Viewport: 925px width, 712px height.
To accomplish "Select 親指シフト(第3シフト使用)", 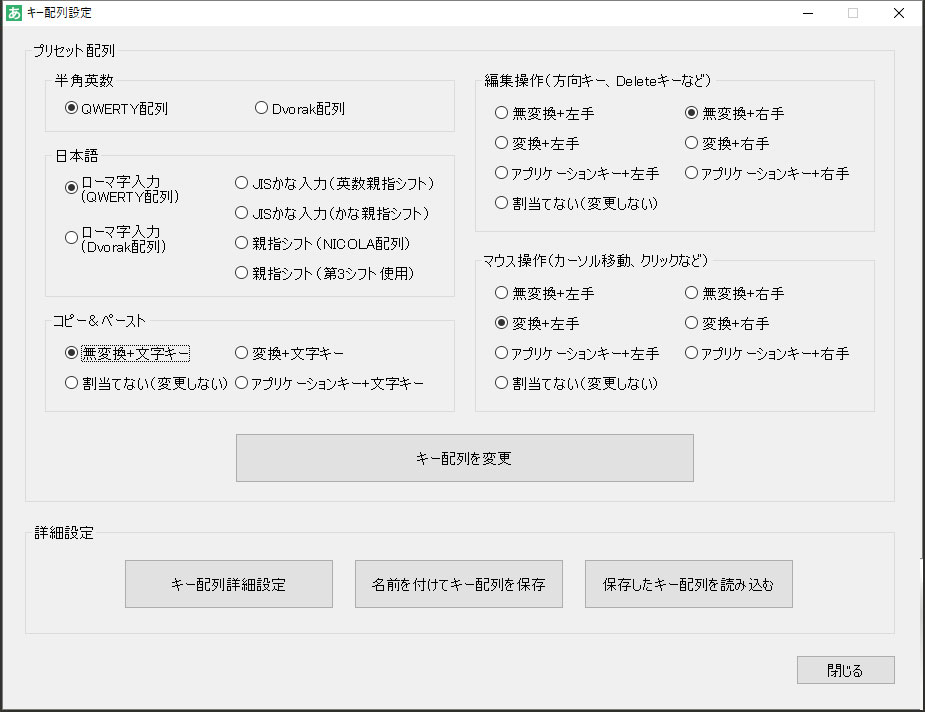I will coord(241,272).
